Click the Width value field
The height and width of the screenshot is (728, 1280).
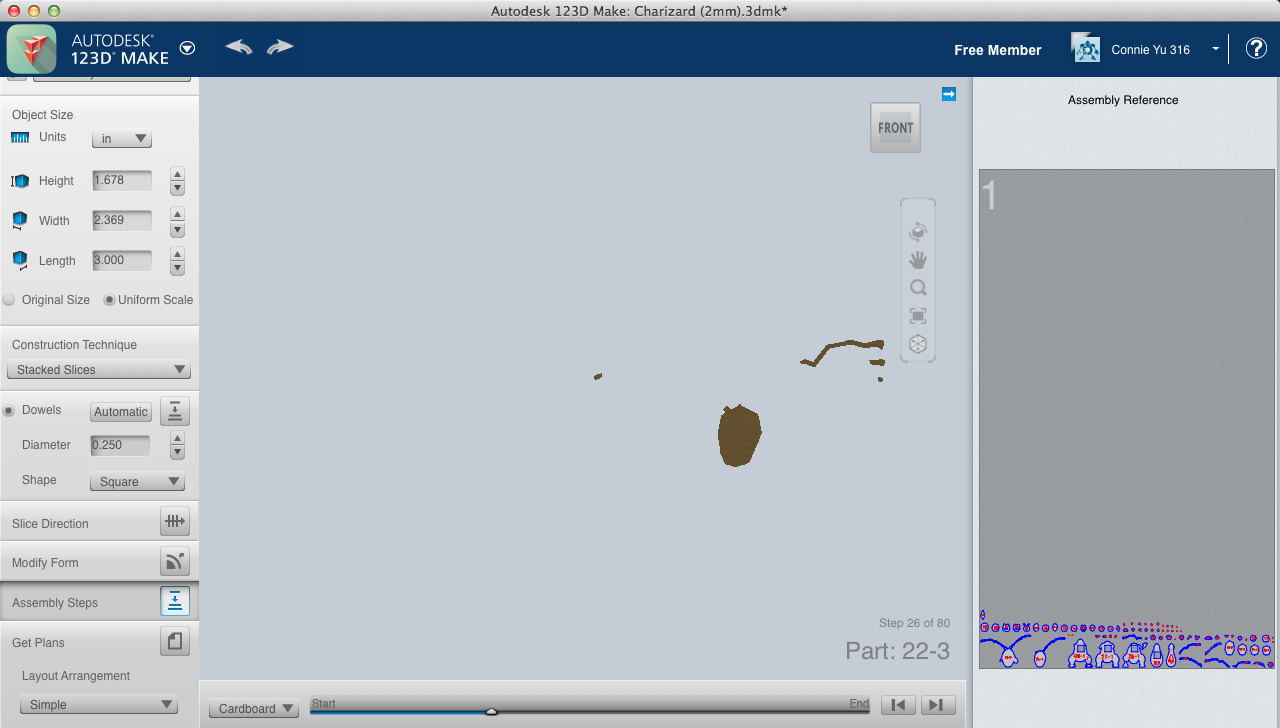pos(122,220)
